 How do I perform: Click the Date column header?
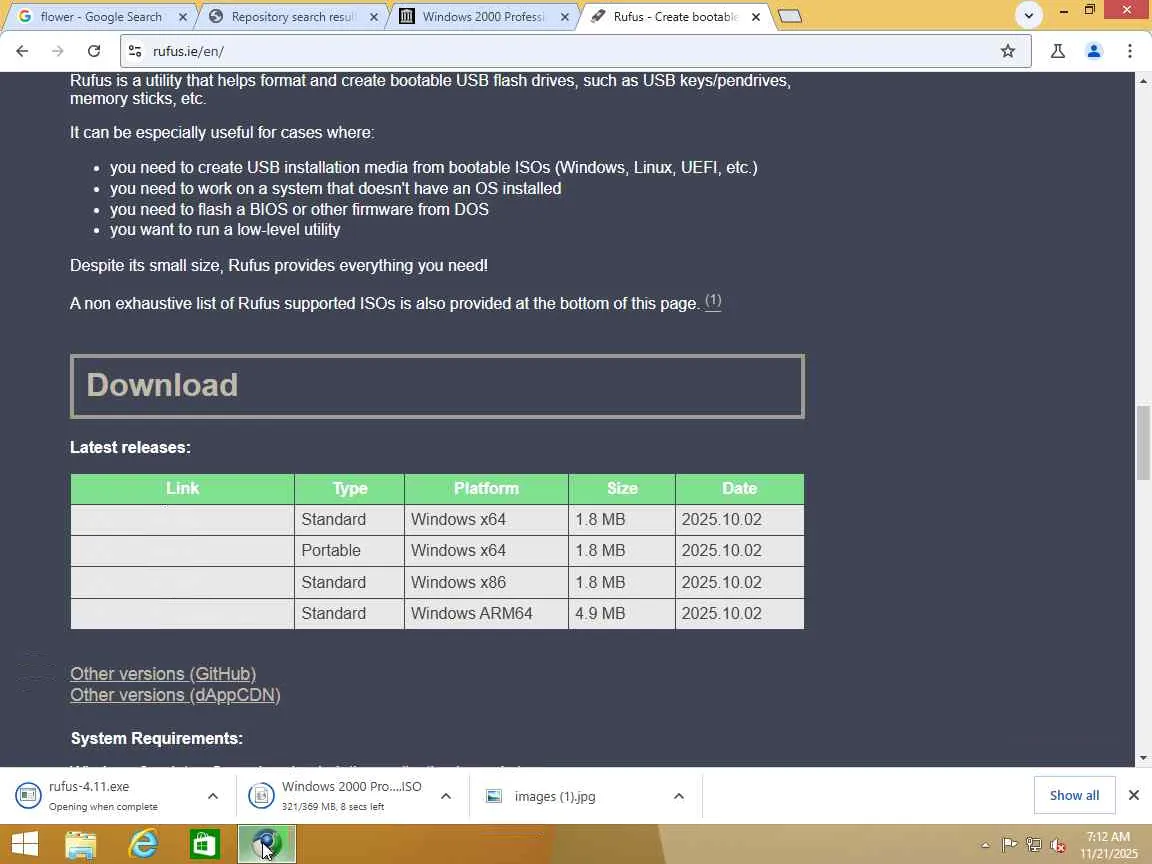click(739, 489)
